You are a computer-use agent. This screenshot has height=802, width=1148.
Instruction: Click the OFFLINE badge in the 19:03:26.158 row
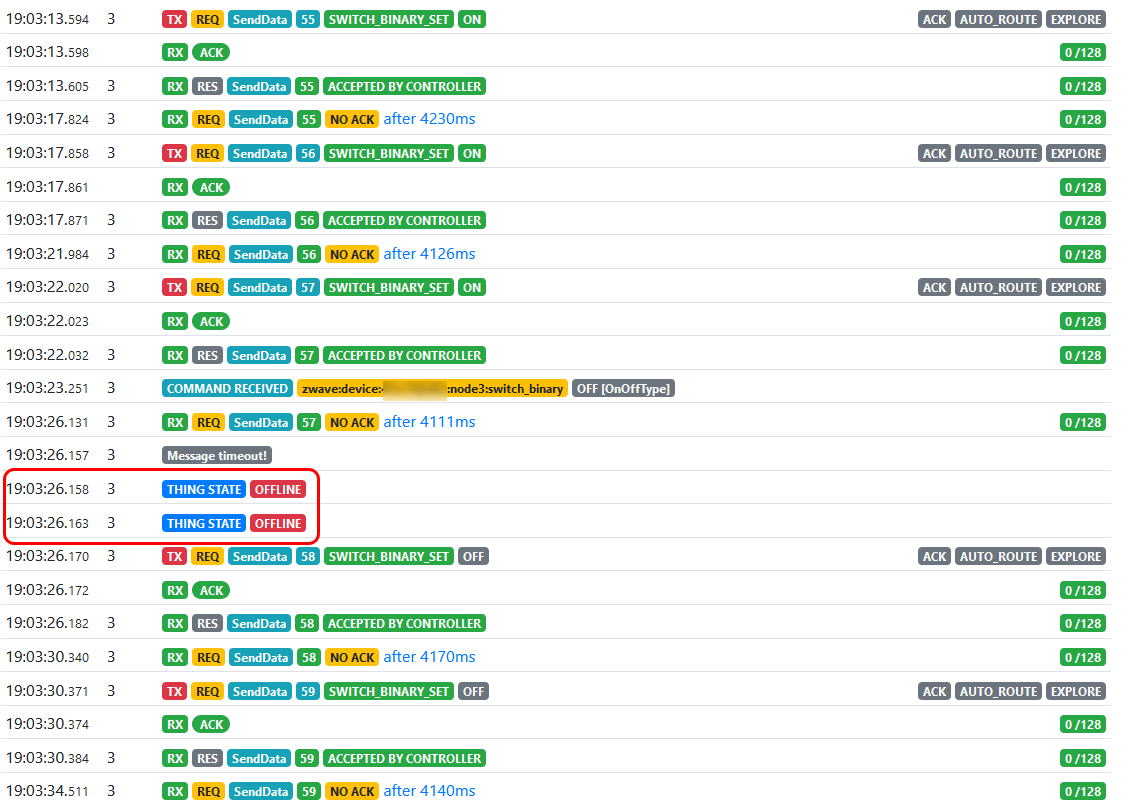[x=277, y=489]
